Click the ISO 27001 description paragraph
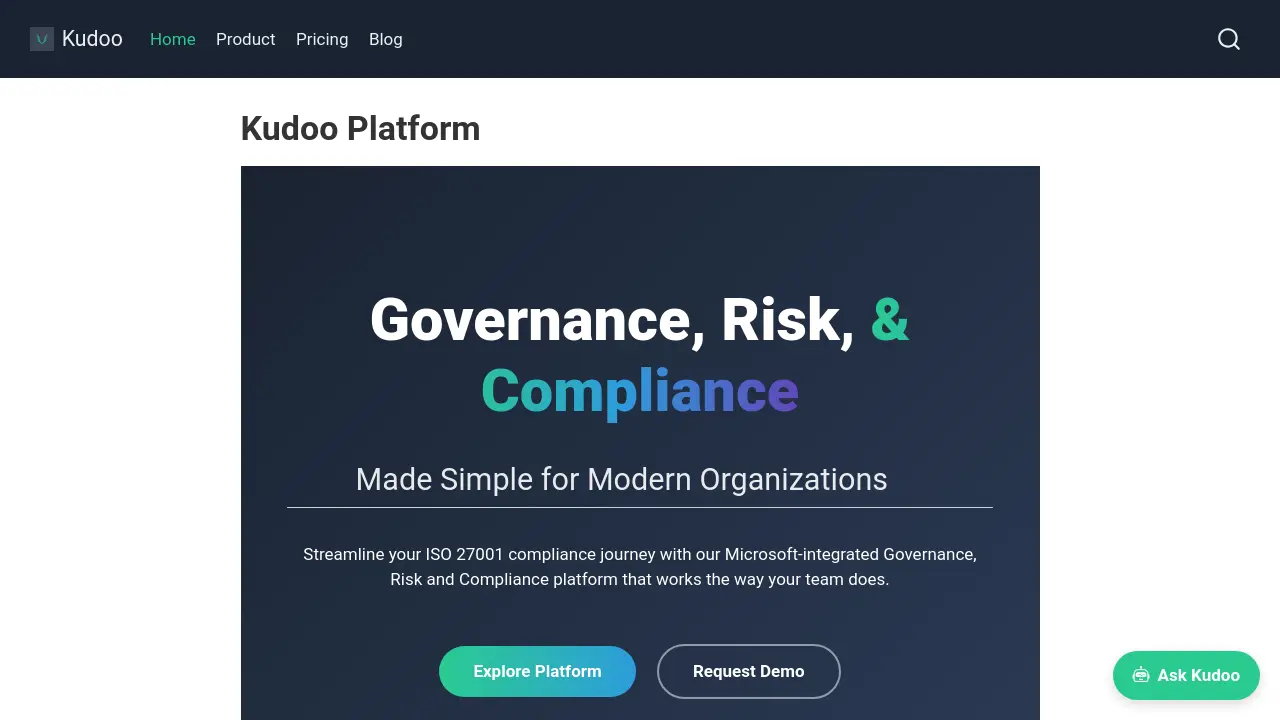Screen dimensions: 1280x720 tap(640, 566)
